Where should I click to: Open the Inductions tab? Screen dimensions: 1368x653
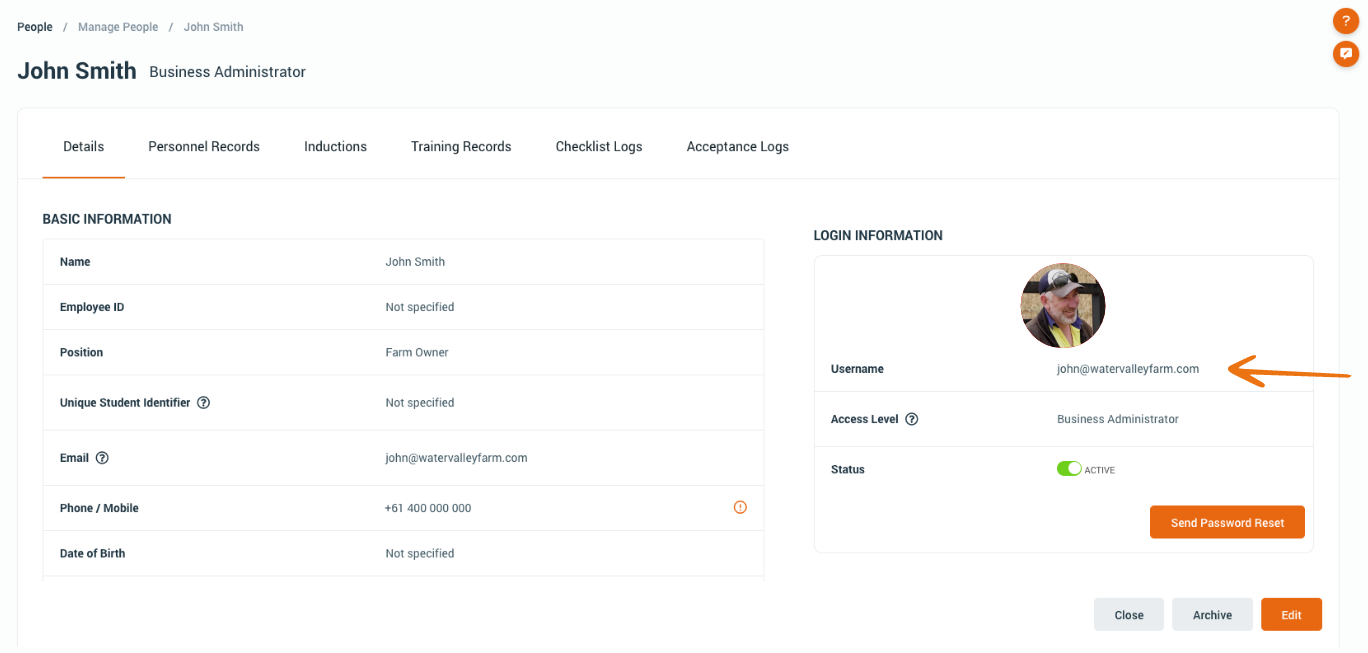pyautogui.click(x=335, y=147)
